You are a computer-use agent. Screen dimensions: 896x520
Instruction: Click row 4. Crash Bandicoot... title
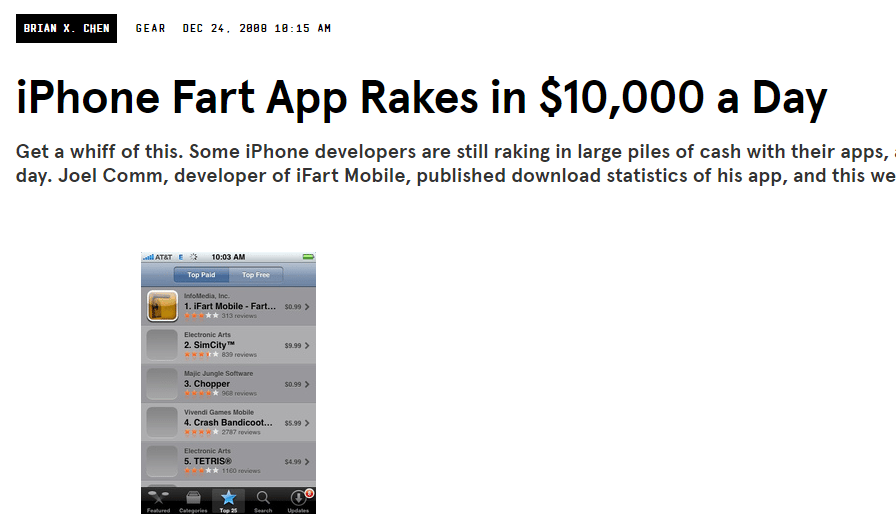[x=228, y=423]
